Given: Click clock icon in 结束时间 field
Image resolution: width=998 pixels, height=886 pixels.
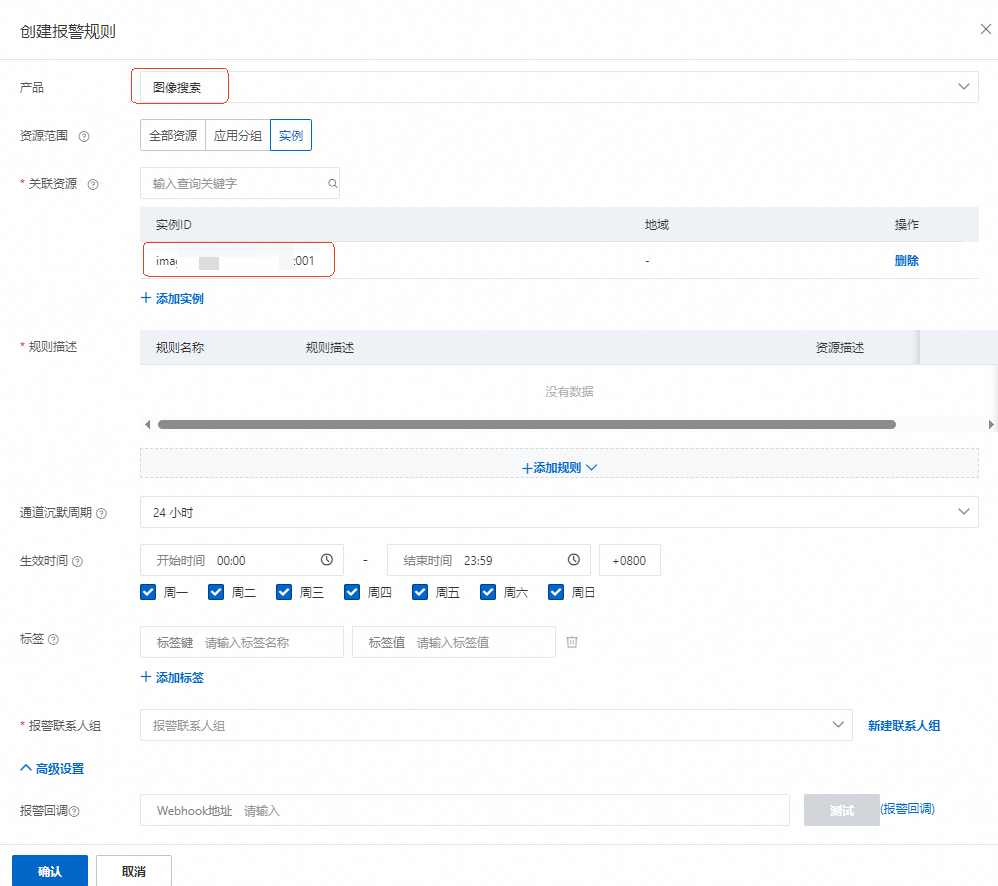Looking at the screenshot, I should click(573, 559).
